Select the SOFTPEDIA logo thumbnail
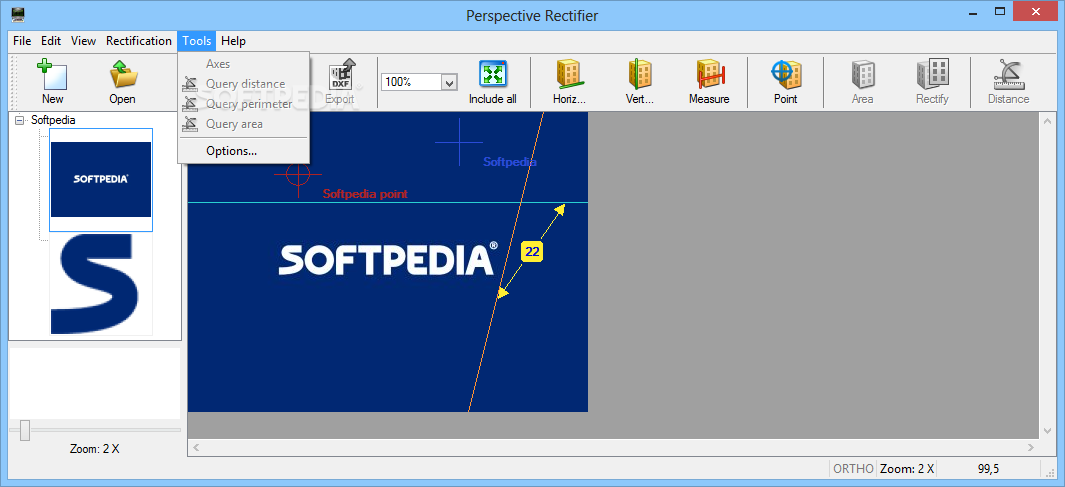This screenshot has height=487, width=1065. pos(101,179)
